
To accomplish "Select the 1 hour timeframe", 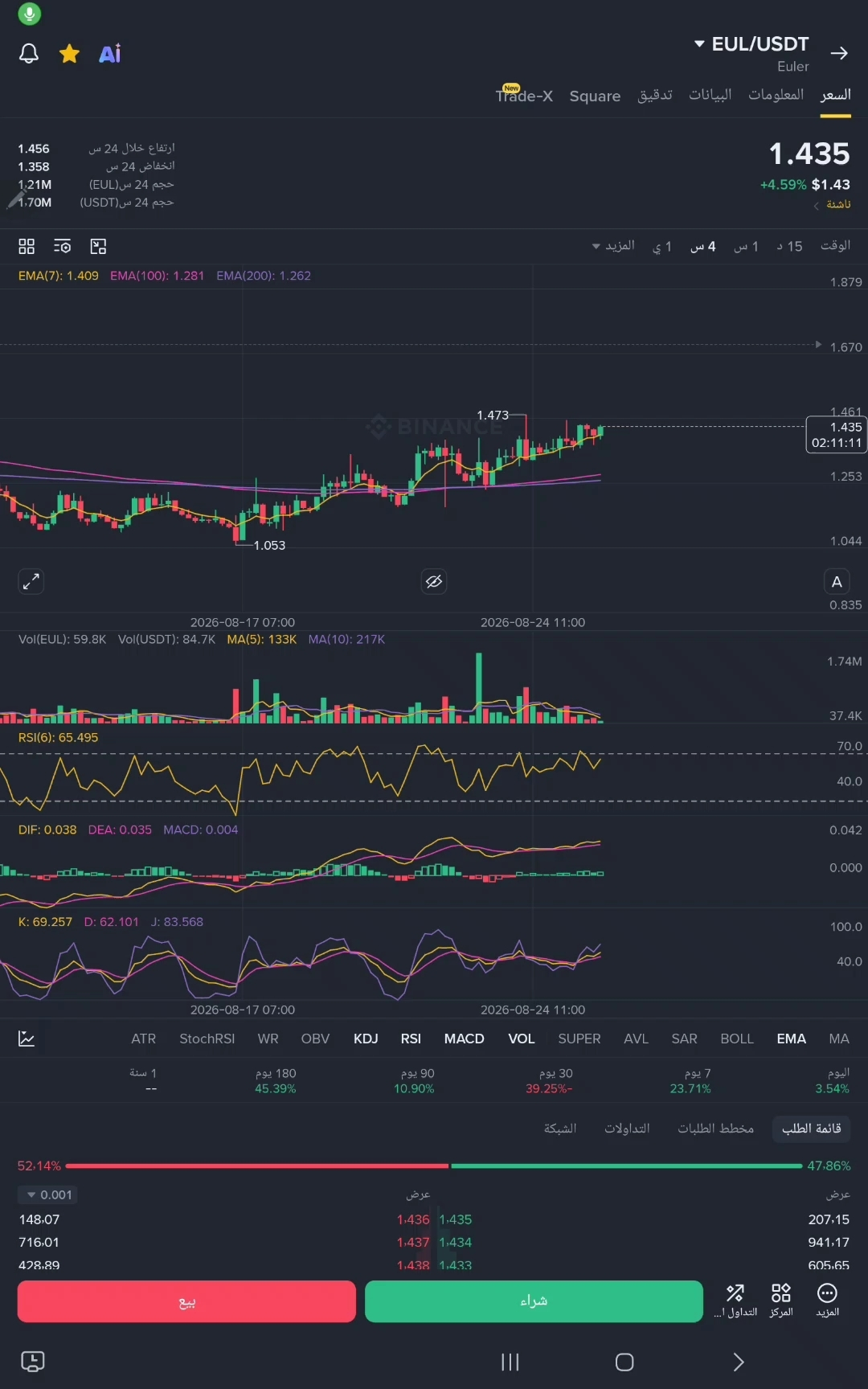I will pyautogui.click(x=747, y=246).
